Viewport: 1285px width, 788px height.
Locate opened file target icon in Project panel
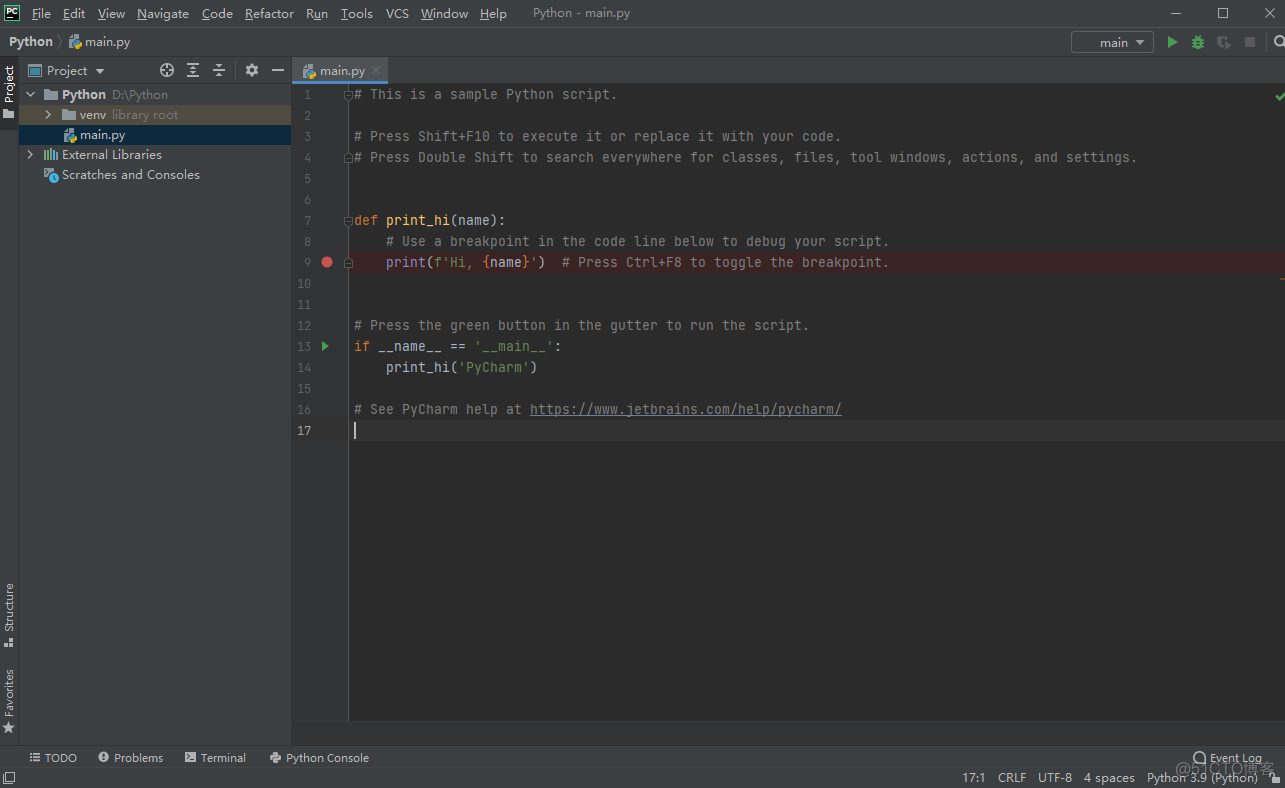tap(167, 70)
